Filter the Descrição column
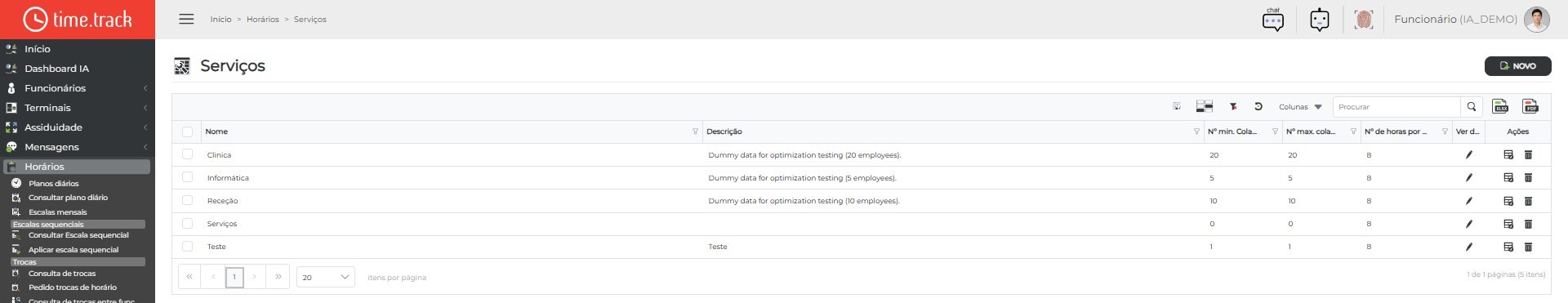 1196,131
